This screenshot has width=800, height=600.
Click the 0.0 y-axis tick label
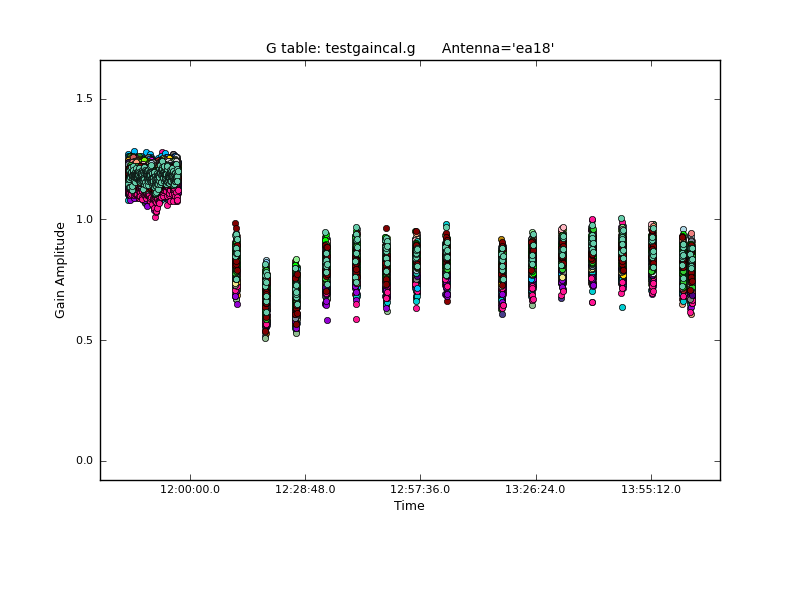[81, 461]
